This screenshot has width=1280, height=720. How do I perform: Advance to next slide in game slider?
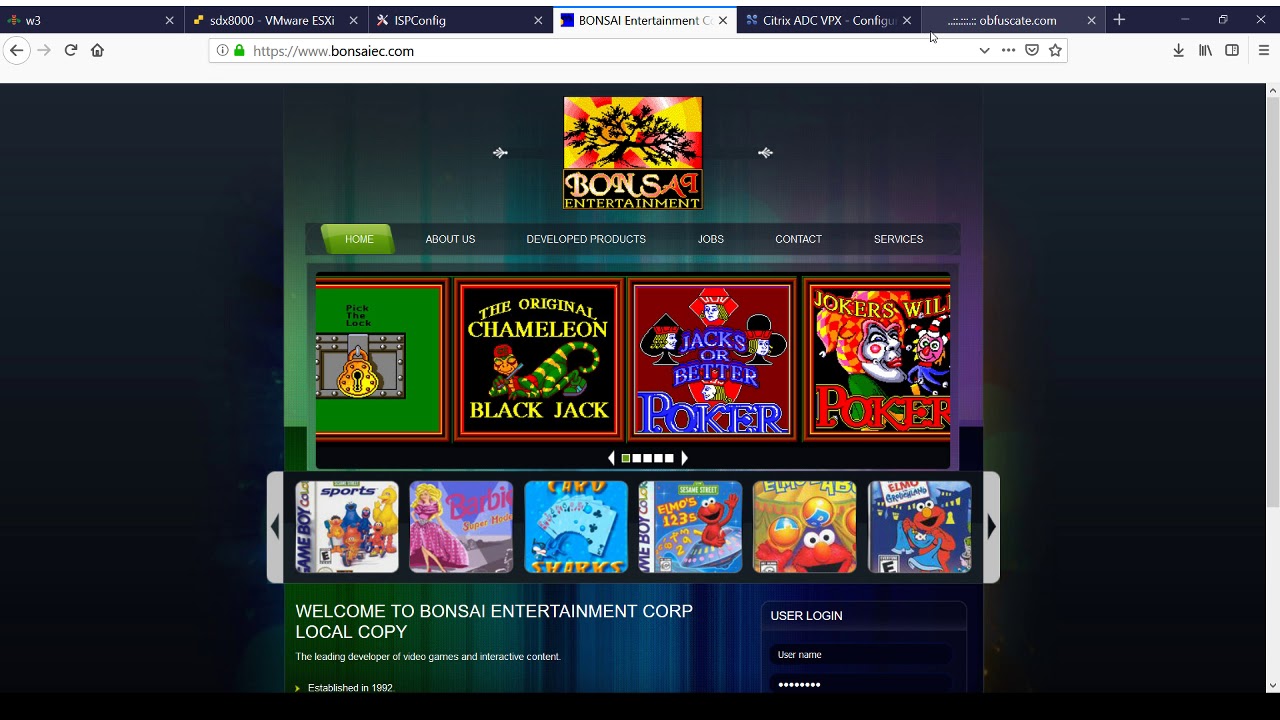pyautogui.click(x=684, y=458)
